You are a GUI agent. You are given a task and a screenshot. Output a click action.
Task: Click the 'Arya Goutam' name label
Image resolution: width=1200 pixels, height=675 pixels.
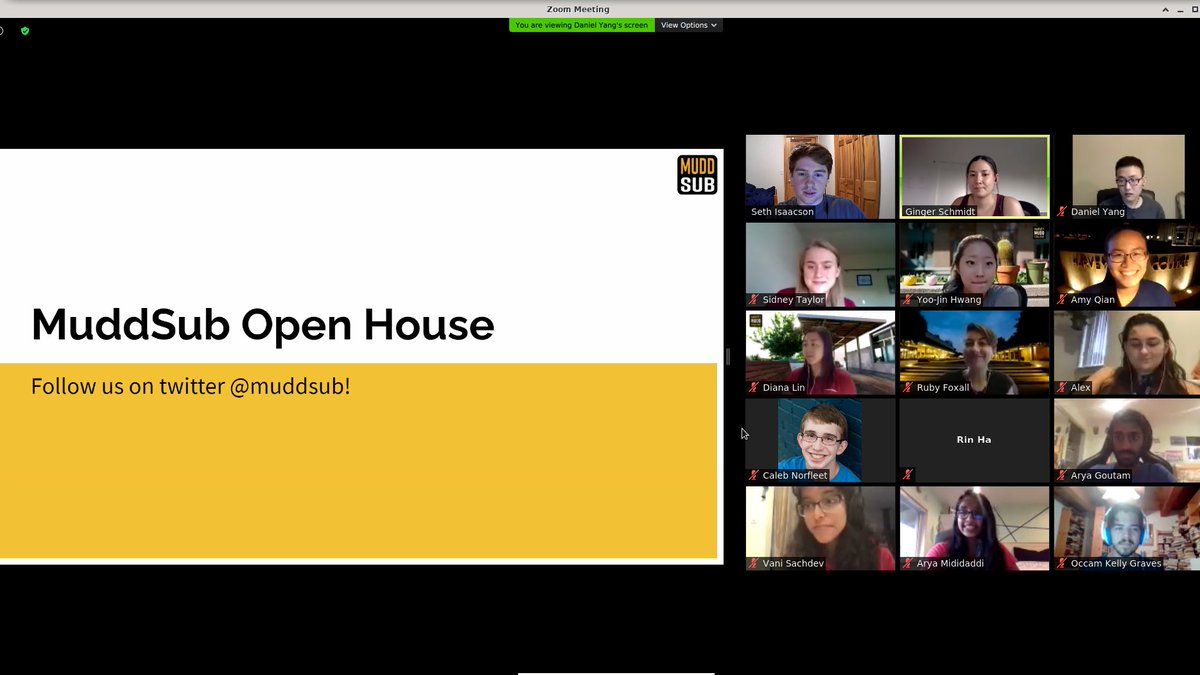tap(1100, 476)
